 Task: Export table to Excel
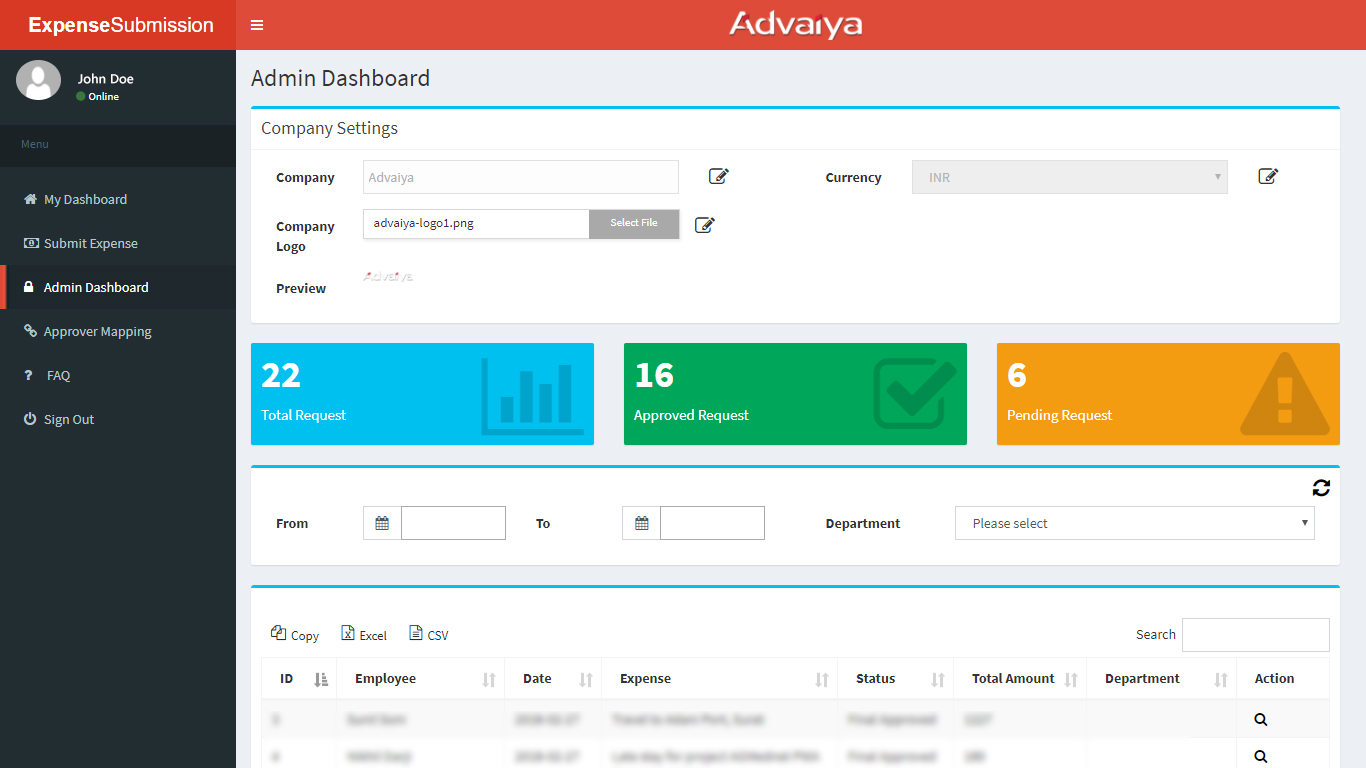pos(364,634)
